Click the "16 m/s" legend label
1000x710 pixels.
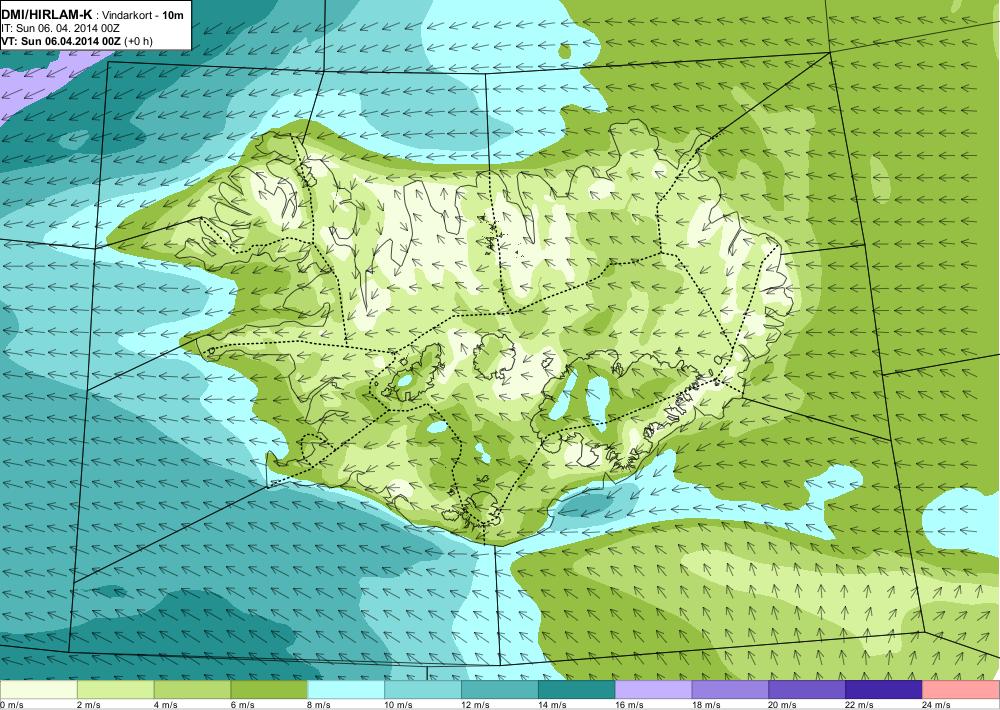(x=629, y=705)
